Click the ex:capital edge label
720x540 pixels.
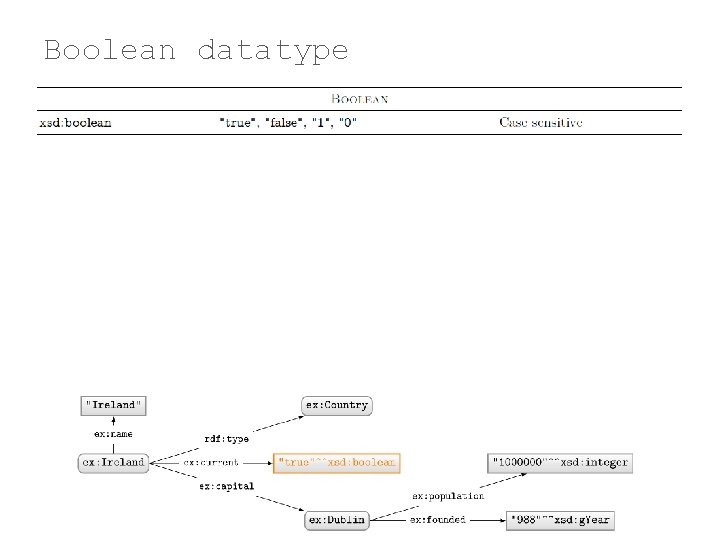tap(226, 486)
